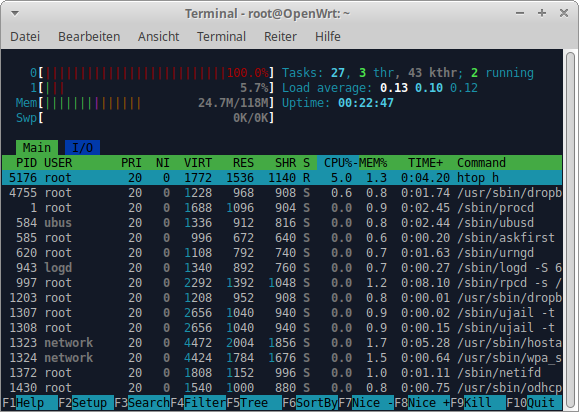The image size is (579, 412).
Task: Switch to the I/O tab in htop
Action: tap(82, 148)
